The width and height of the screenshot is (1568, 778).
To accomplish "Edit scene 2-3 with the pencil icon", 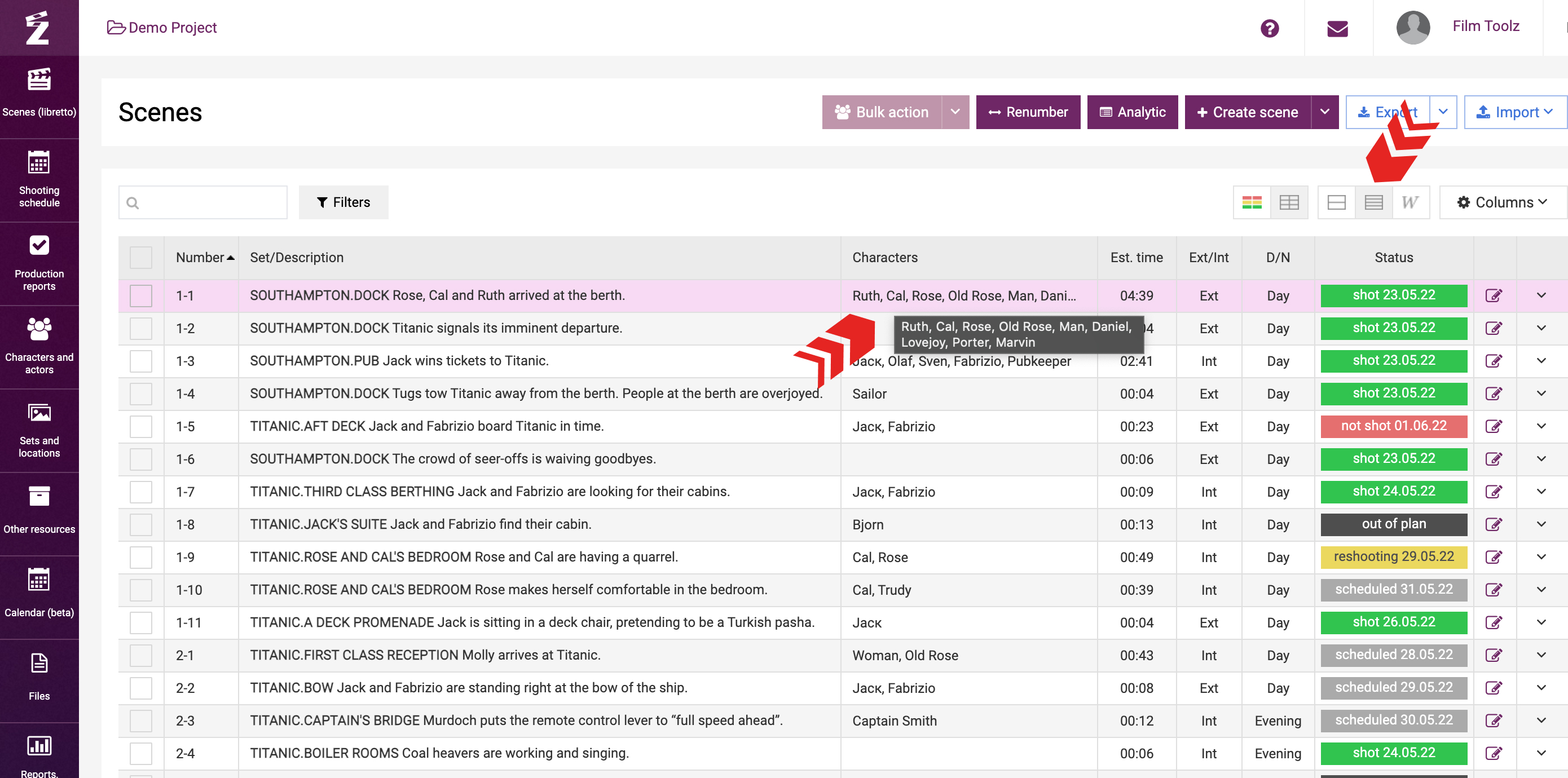I will pos(1494,721).
